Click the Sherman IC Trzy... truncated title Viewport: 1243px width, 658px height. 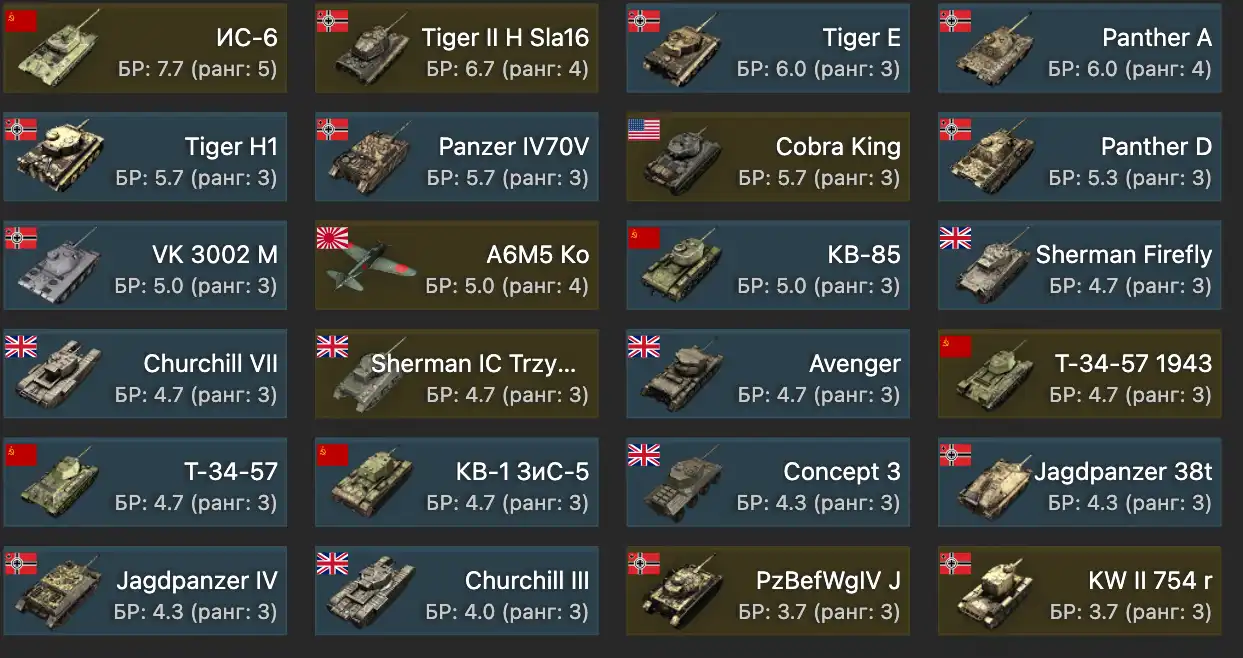point(473,364)
